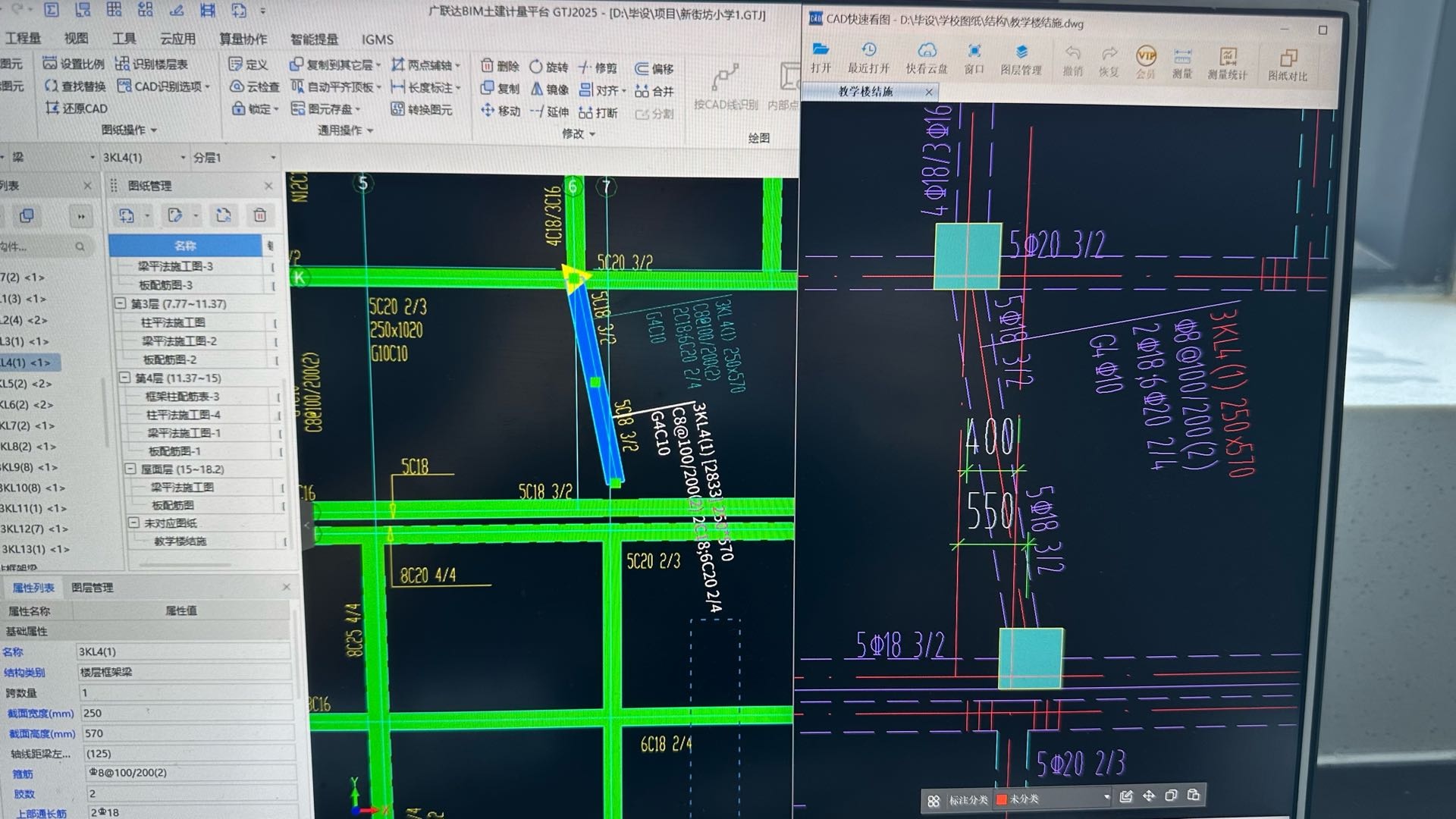Click 还原CAD tool
1456x819 pixels.
pos(77,108)
